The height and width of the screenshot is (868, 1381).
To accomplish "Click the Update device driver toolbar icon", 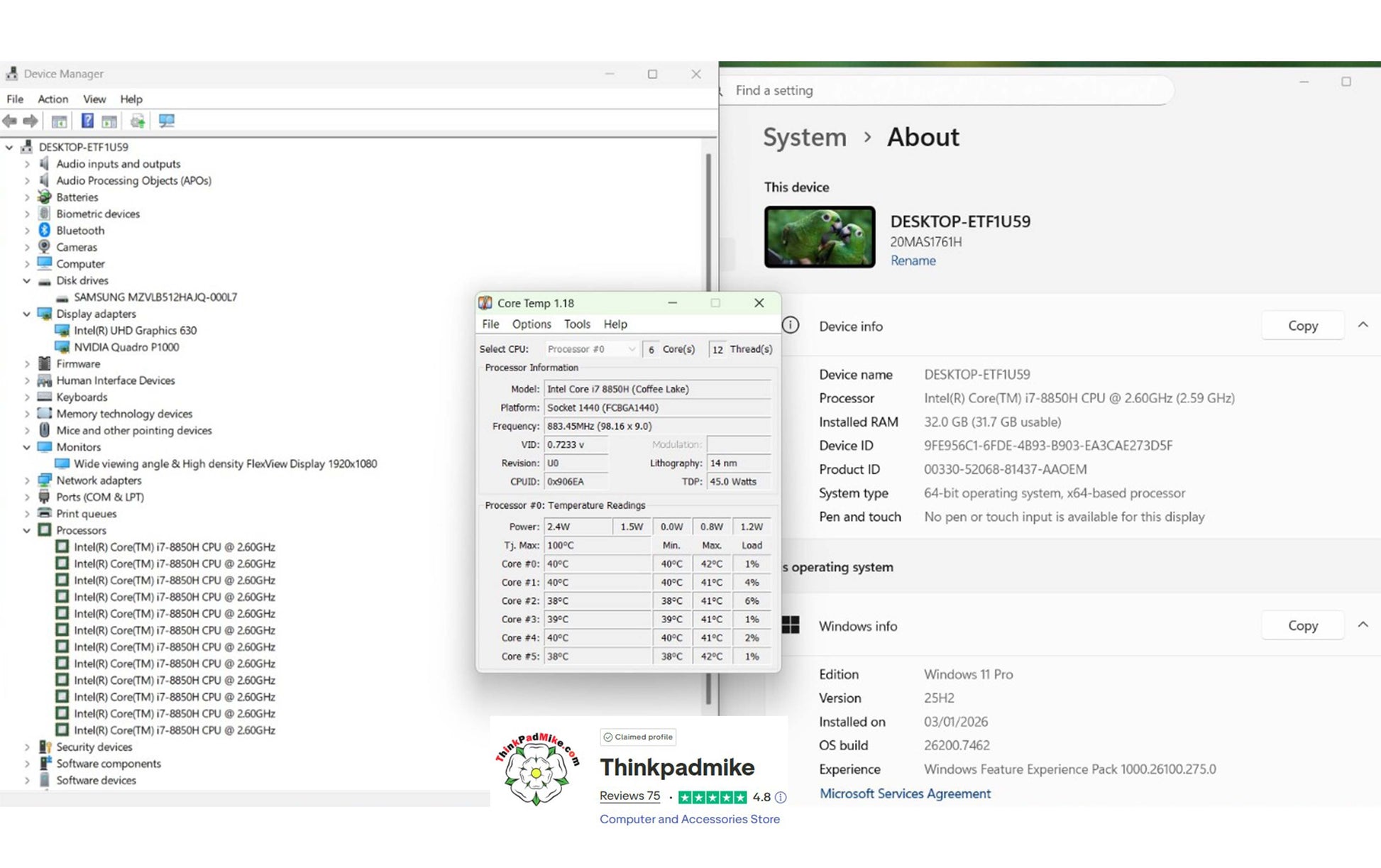I will tap(138, 121).
